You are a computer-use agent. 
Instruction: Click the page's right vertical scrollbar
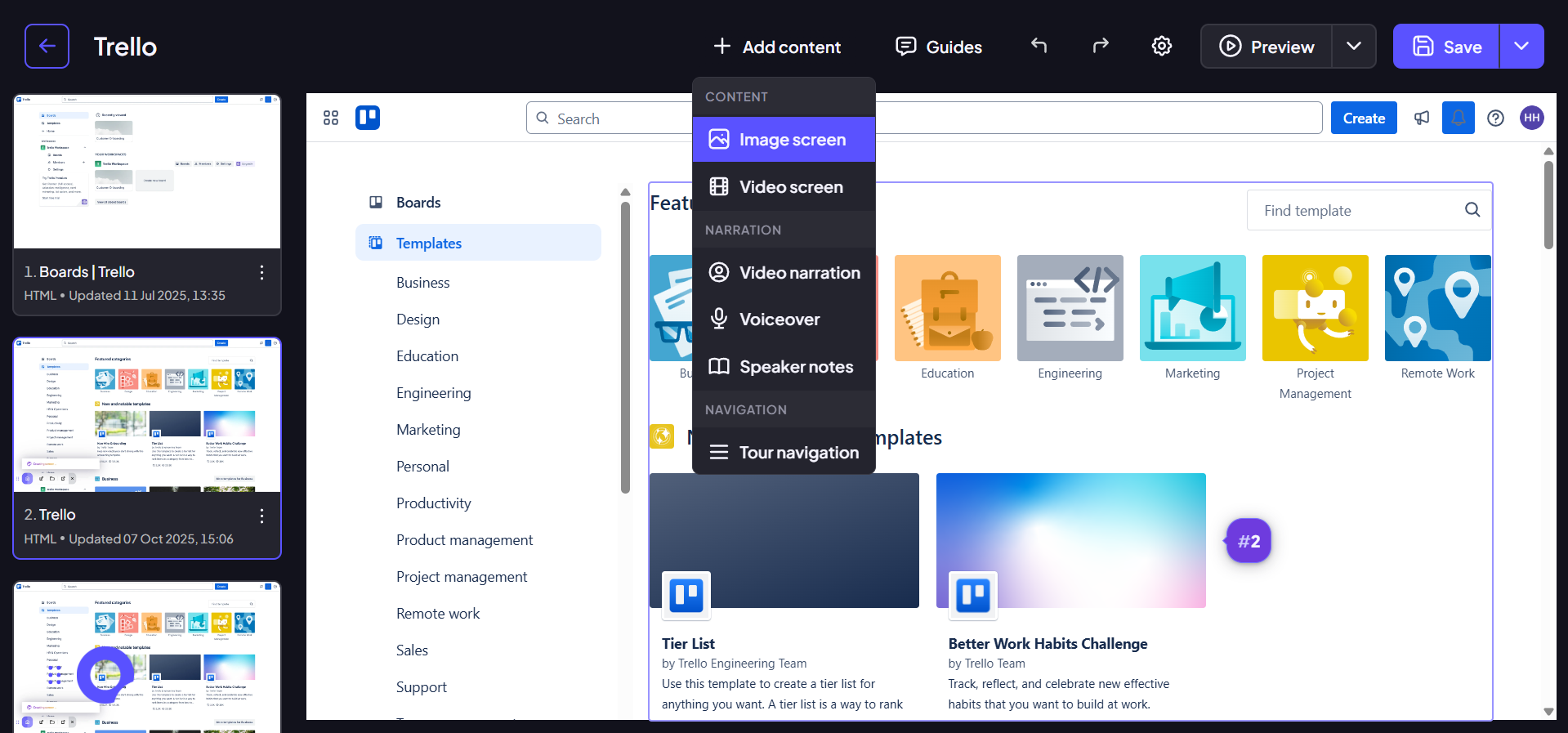point(1548,204)
